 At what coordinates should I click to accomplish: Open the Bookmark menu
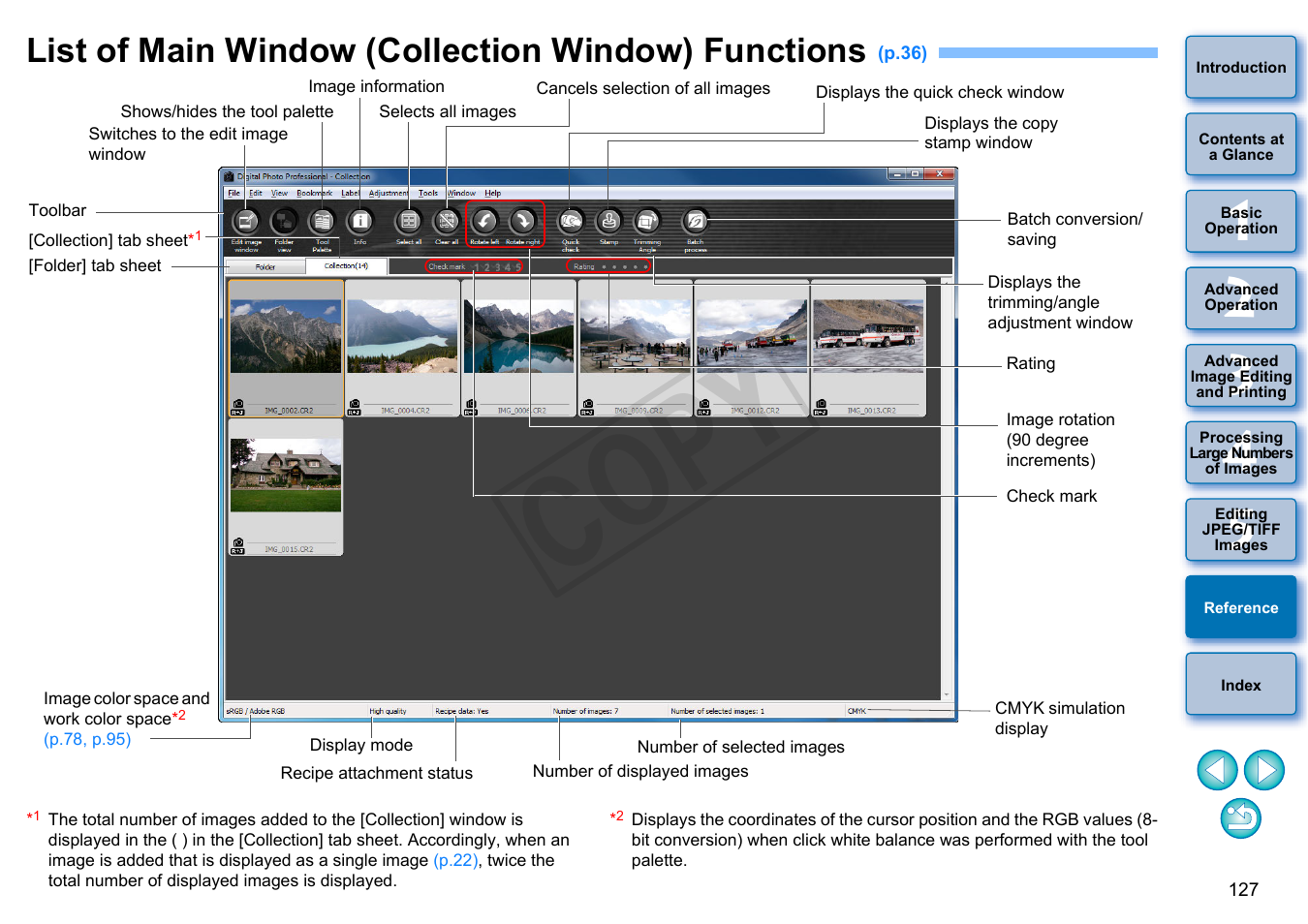[x=314, y=193]
